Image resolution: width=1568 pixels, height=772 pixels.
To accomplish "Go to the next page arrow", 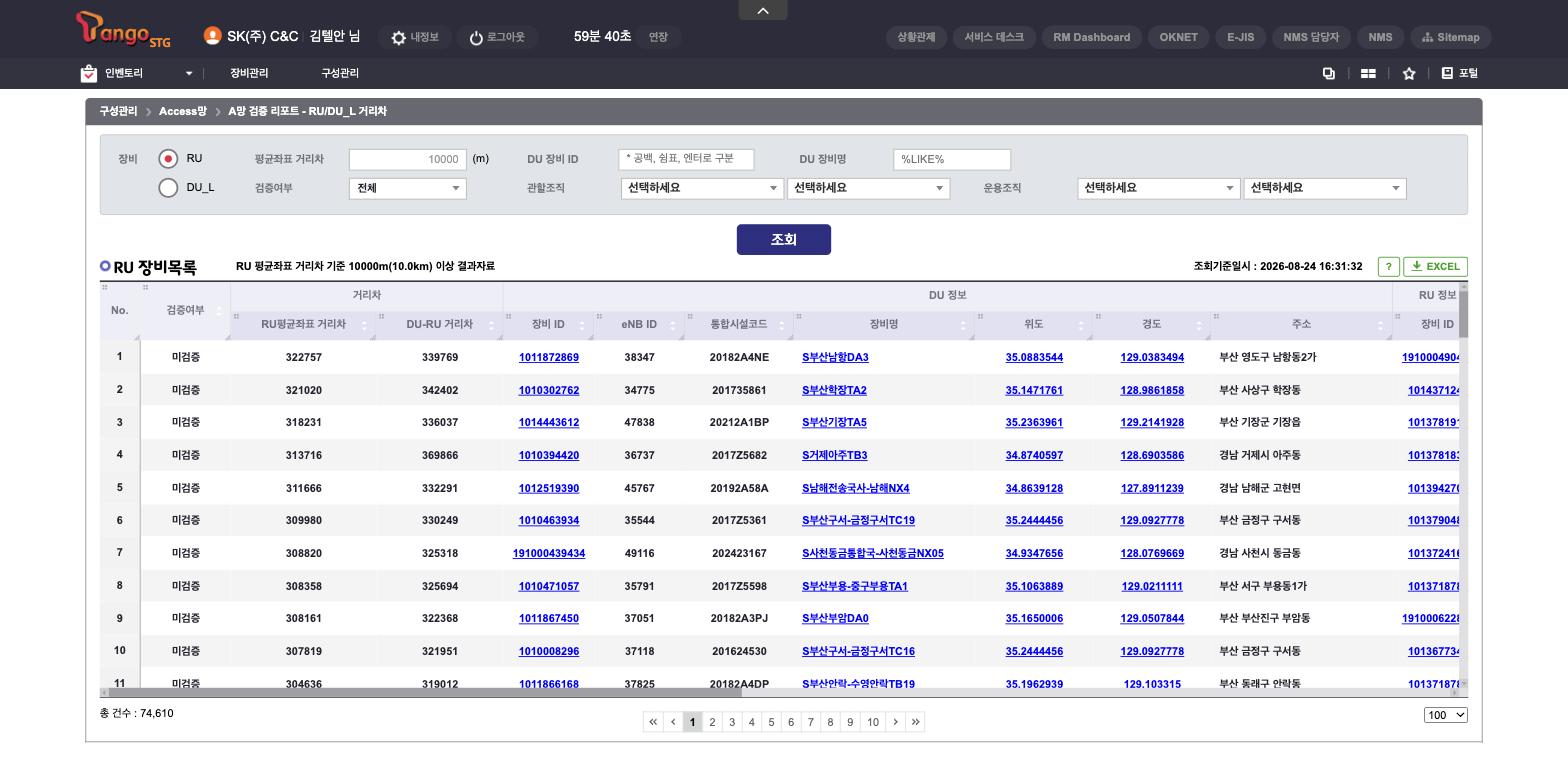I will pos(895,722).
